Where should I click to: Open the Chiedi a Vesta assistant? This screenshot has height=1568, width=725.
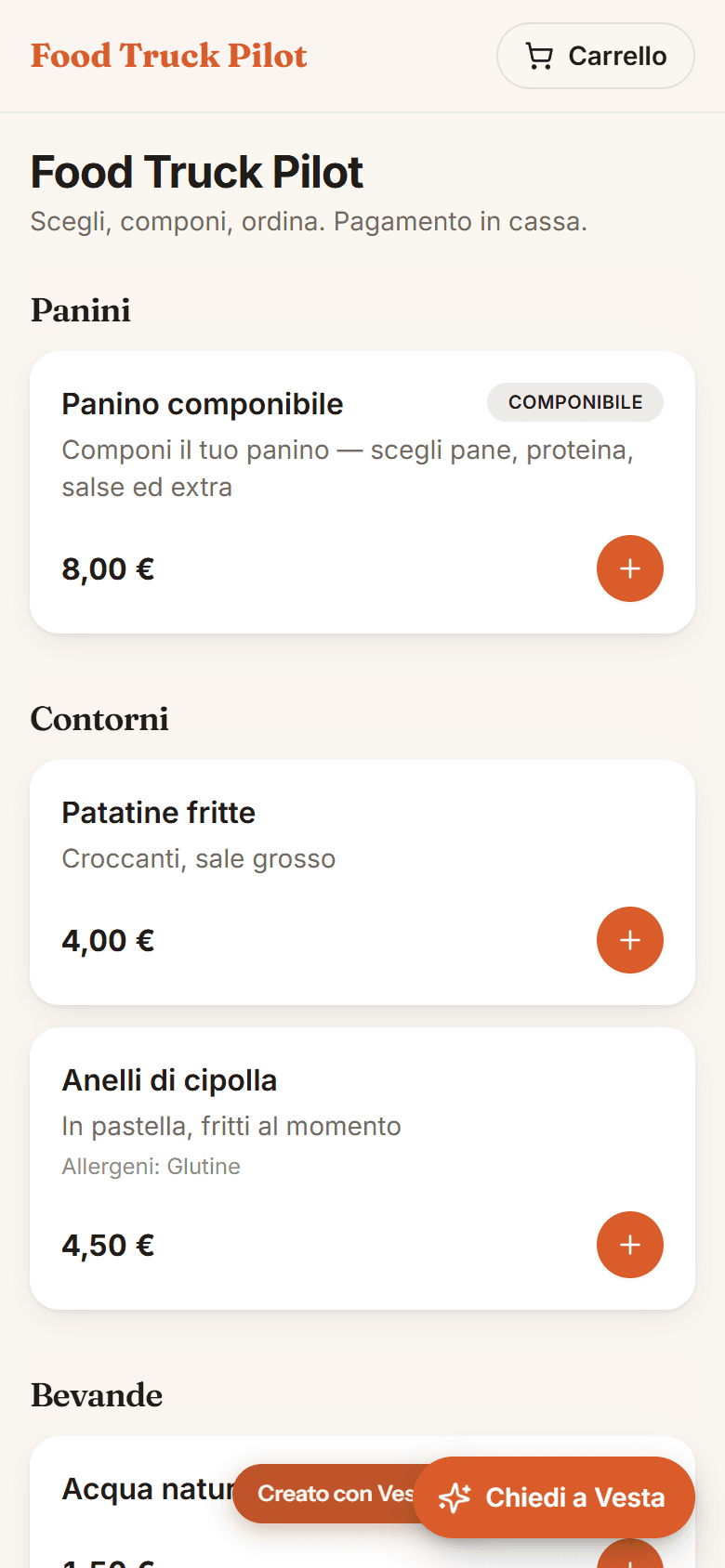point(554,1497)
